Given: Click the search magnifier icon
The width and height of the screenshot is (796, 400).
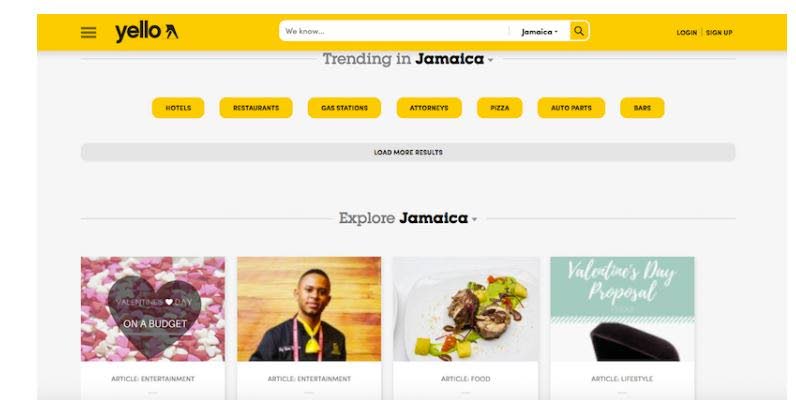Looking at the screenshot, I should point(579,31).
